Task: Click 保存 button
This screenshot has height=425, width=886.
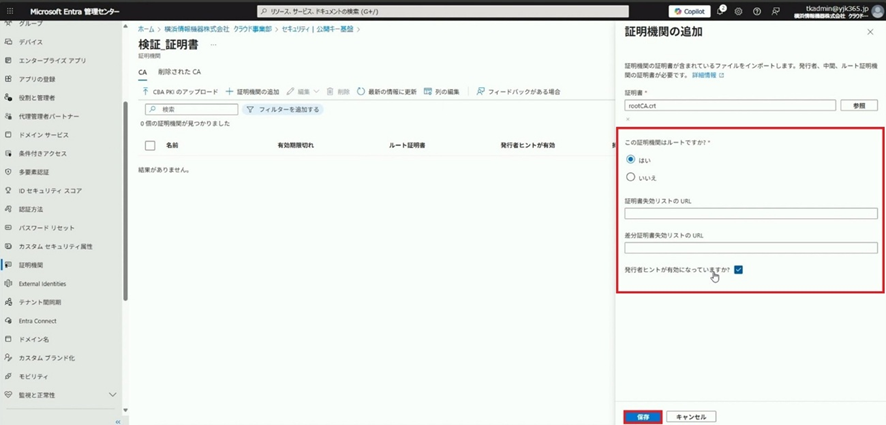Action: pos(643,416)
